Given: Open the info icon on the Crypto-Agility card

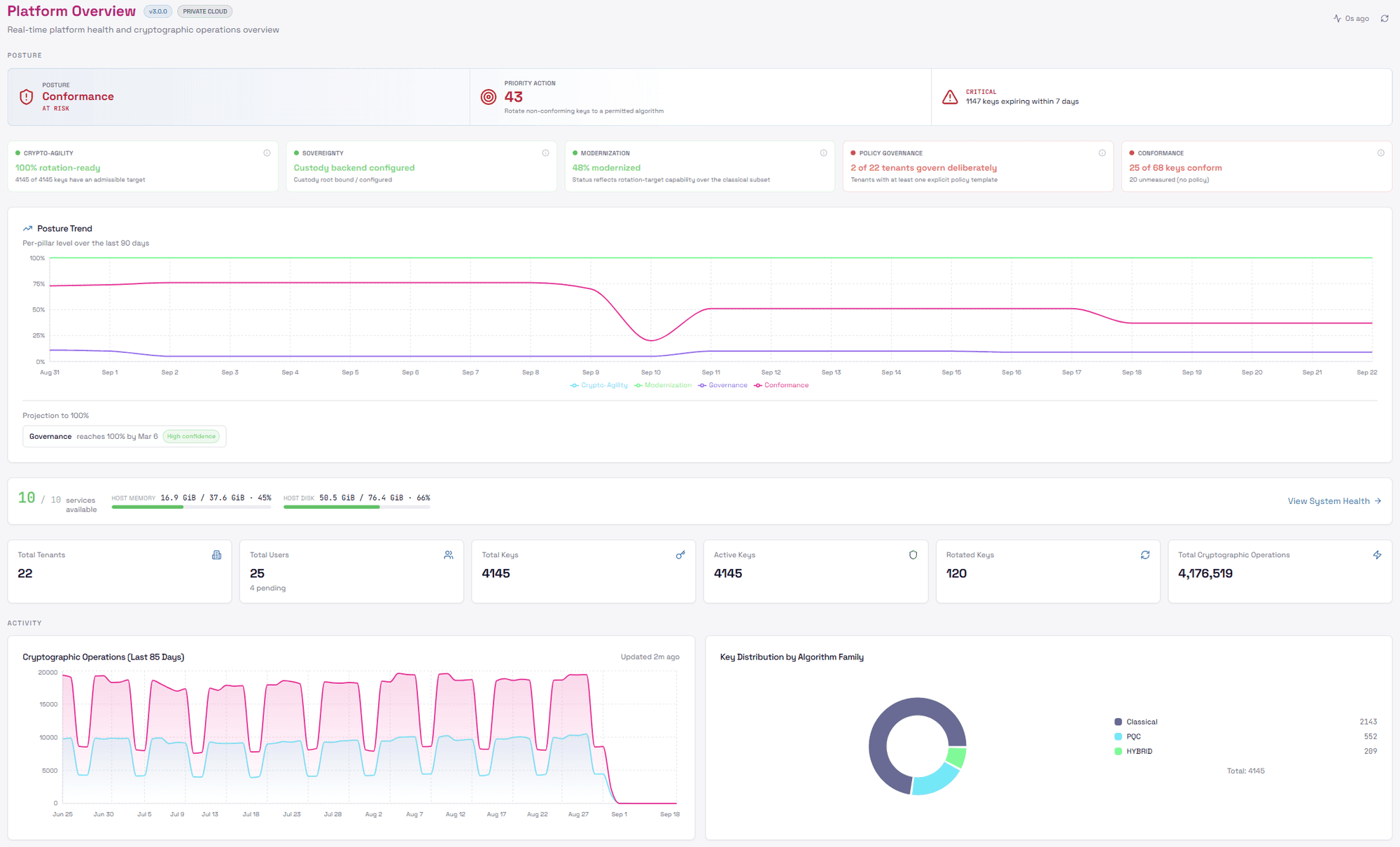Looking at the screenshot, I should click(267, 153).
